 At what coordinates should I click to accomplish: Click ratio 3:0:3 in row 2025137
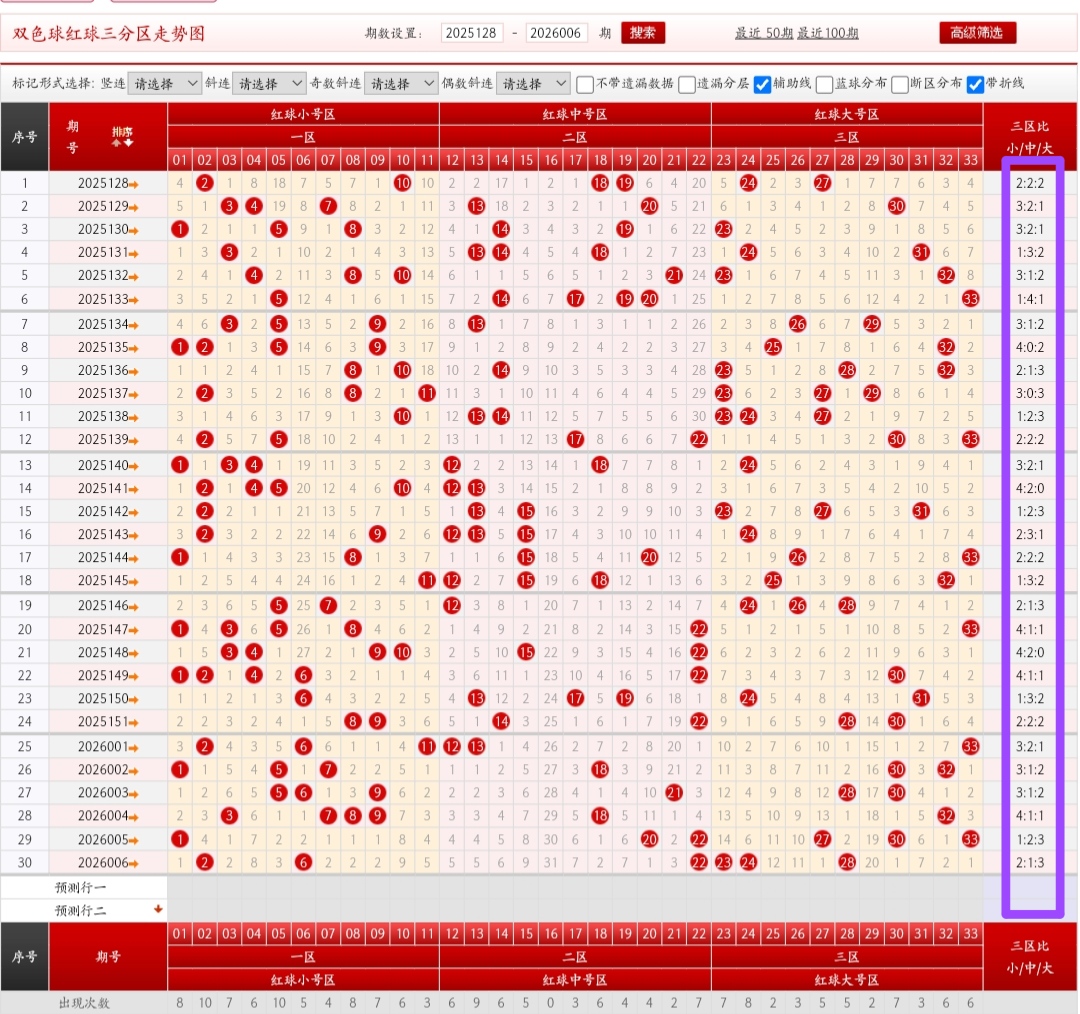pyautogui.click(x=1030, y=393)
